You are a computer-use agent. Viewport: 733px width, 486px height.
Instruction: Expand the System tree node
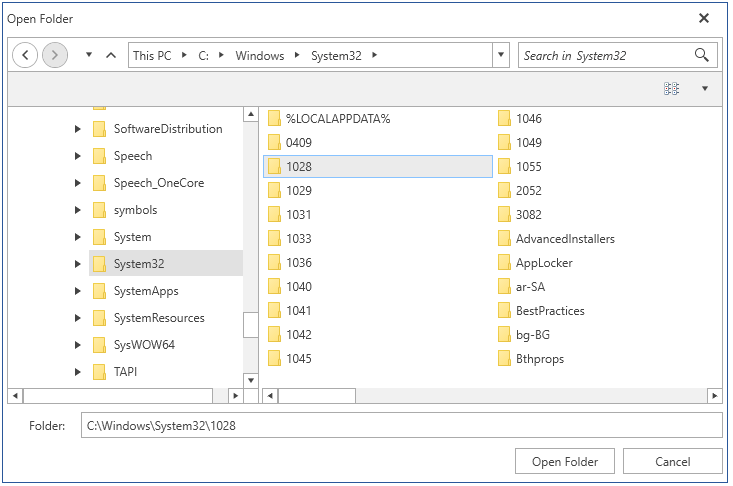click(78, 237)
